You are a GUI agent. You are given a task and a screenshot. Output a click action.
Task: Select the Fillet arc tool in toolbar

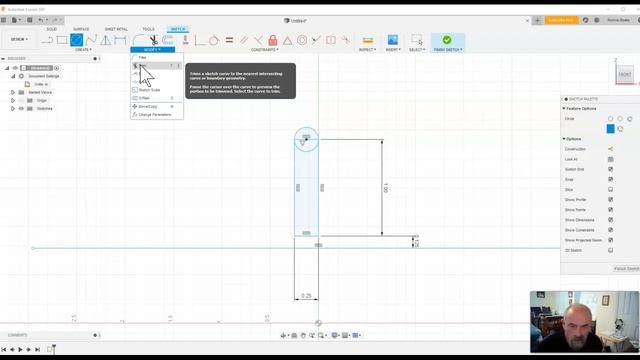coord(138,40)
